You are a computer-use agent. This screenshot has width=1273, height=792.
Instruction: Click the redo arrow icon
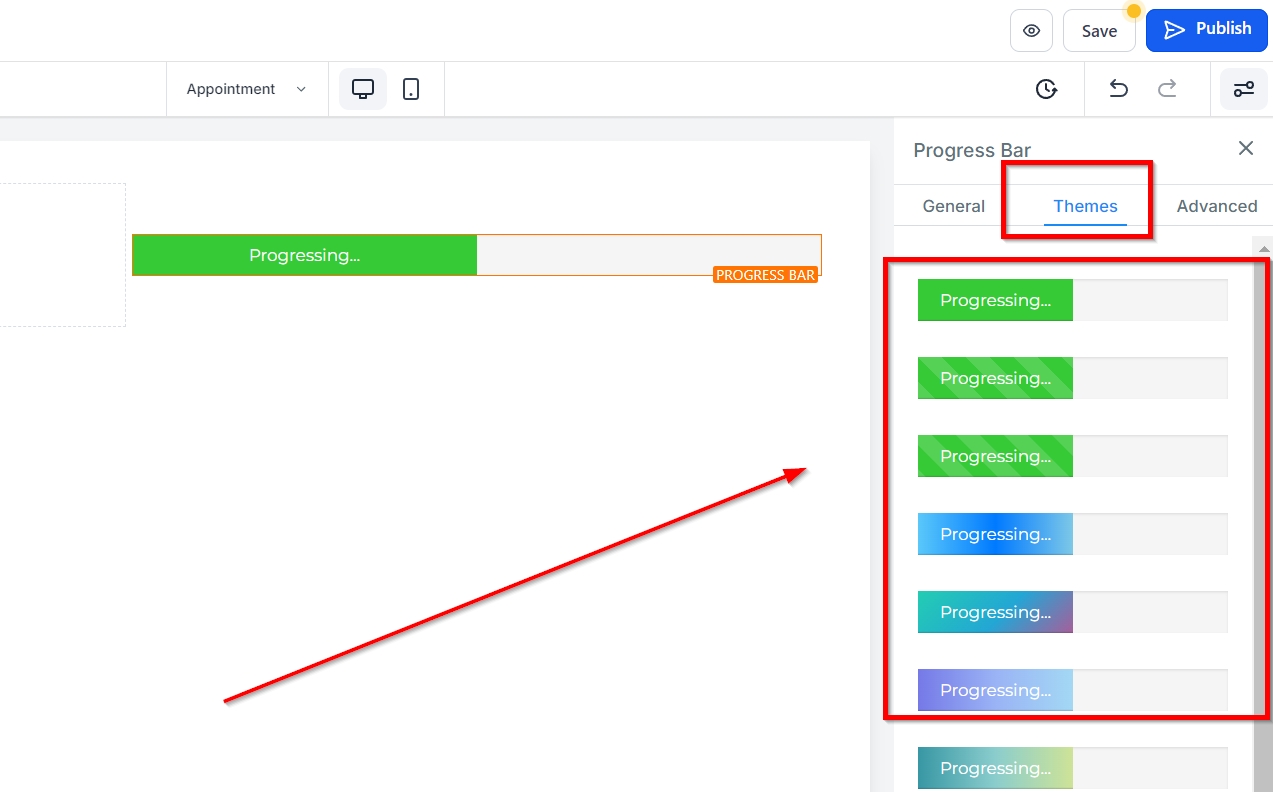(x=1167, y=89)
